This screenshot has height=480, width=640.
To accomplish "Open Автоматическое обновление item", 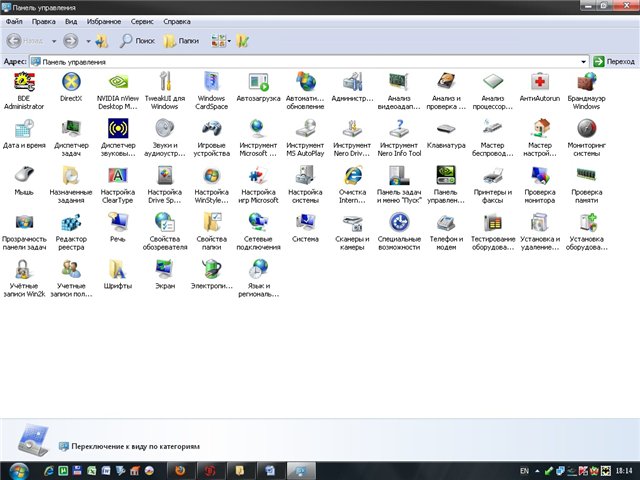I will point(305,91).
